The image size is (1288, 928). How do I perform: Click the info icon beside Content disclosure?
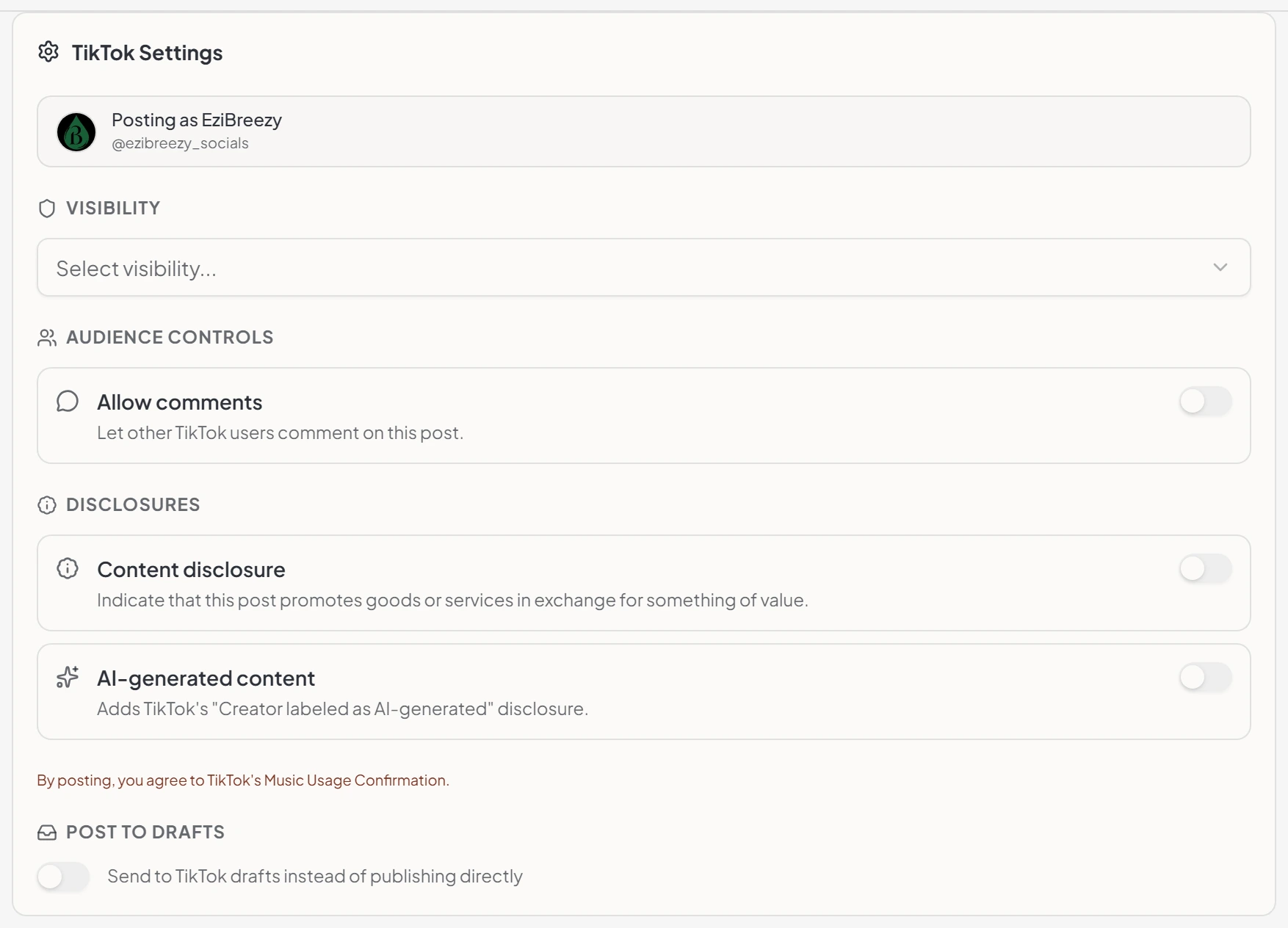tap(68, 569)
